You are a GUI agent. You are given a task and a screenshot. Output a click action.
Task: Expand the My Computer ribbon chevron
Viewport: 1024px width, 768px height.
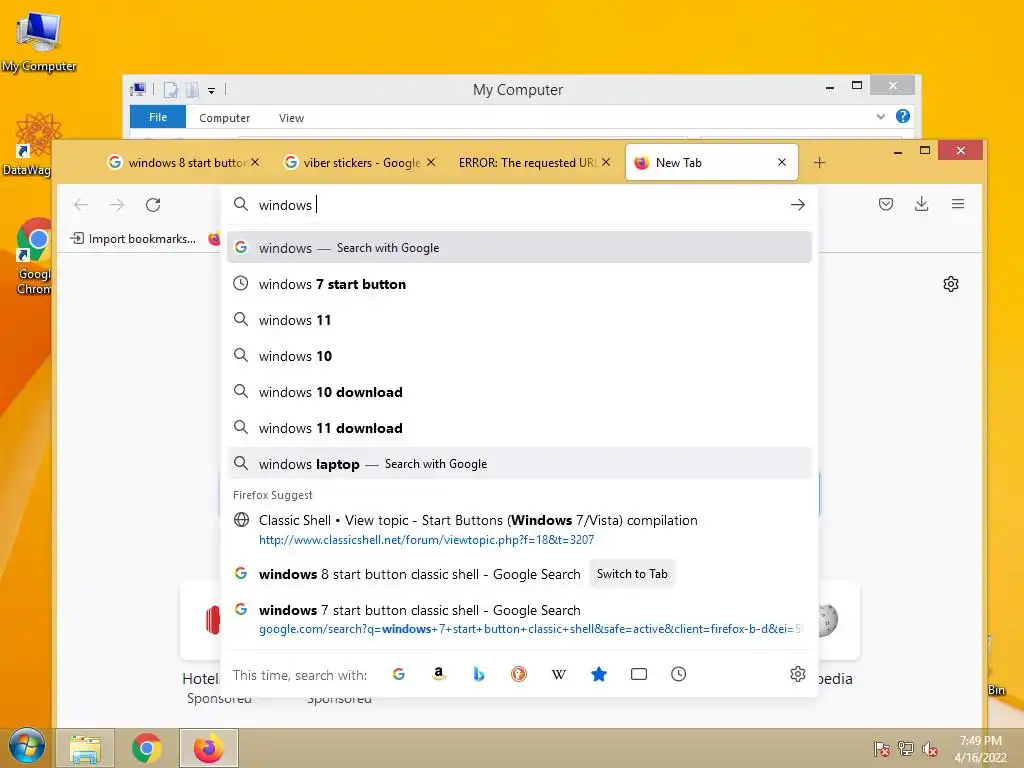[x=880, y=117]
